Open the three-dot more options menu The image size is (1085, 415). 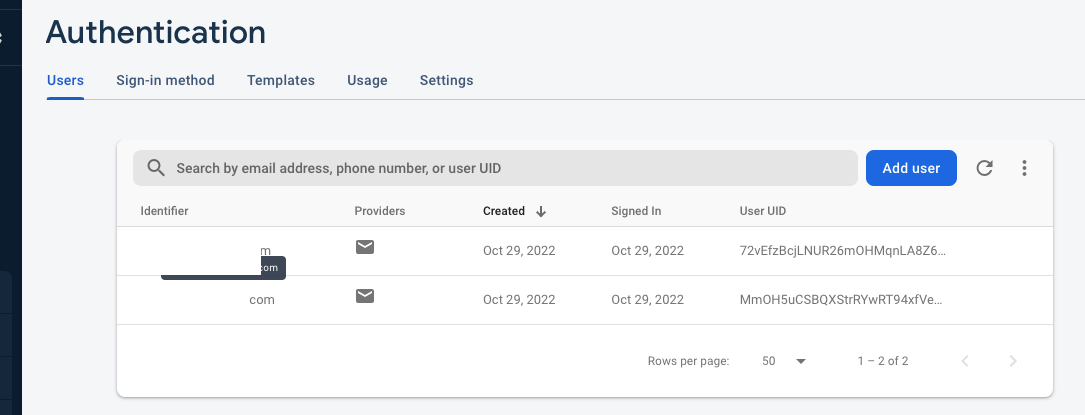[x=1024, y=168]
